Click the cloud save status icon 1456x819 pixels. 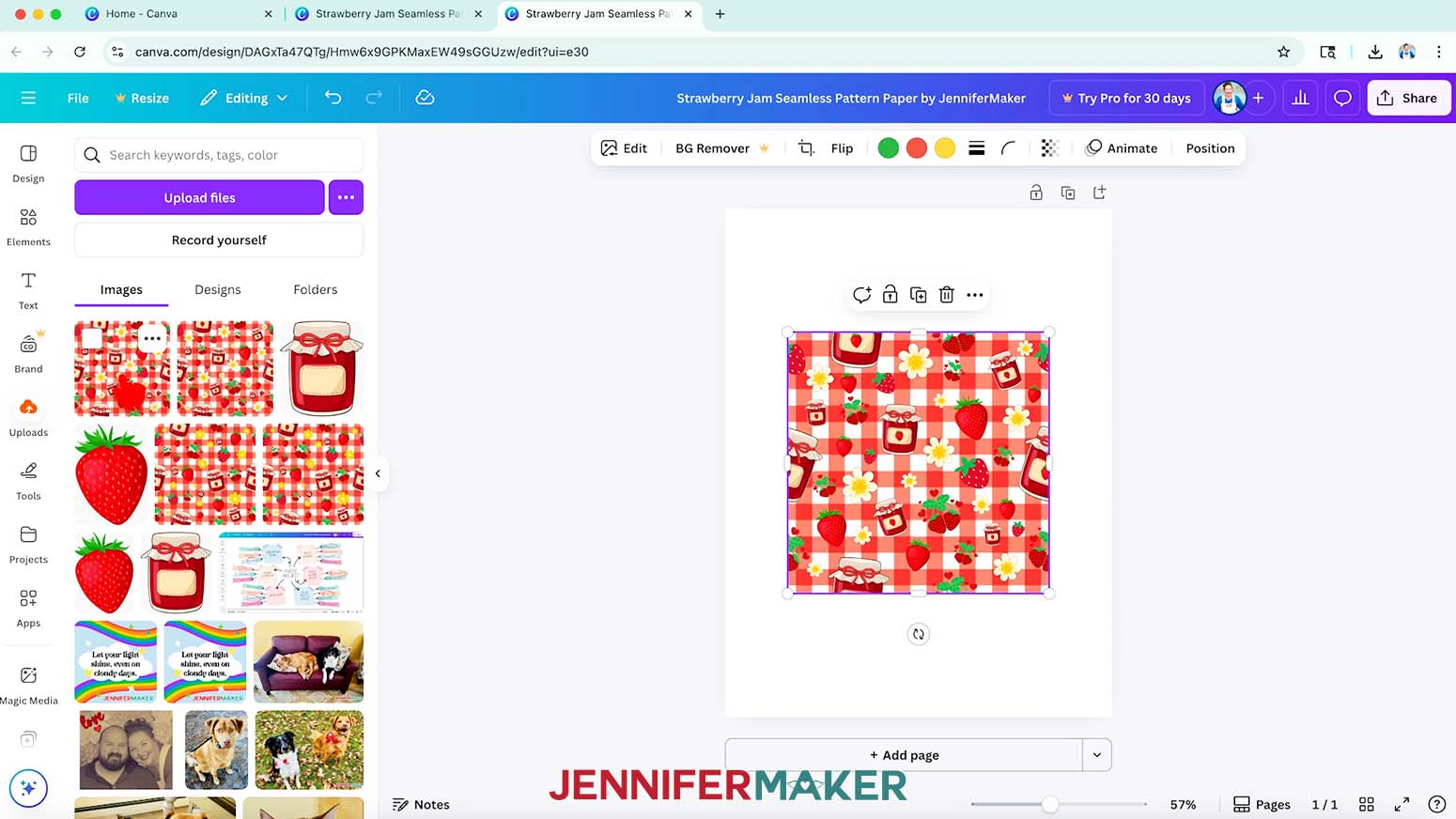pyautogui.click(x=425, y=98)
